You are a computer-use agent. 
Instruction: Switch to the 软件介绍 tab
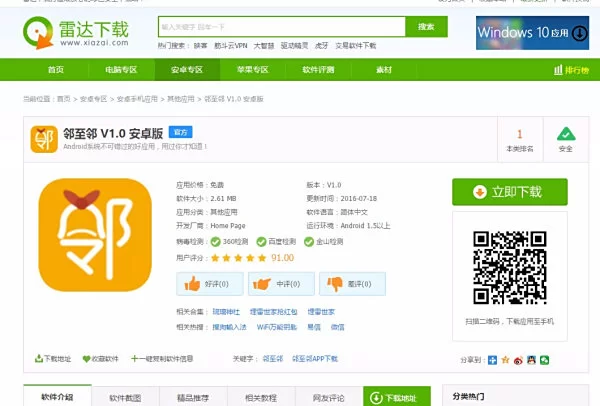click(x=57, y=396)
